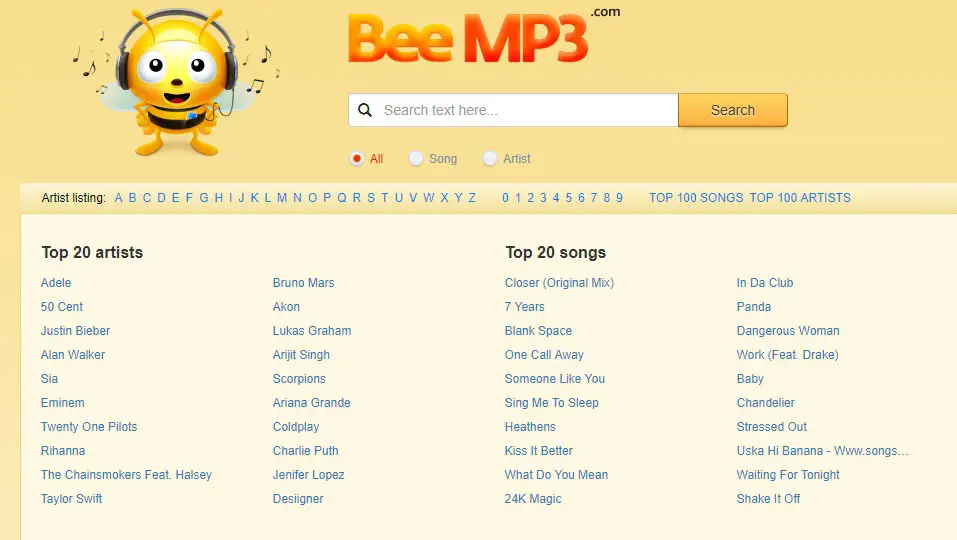The image size is (957, 540).
Task: Open Alan Walker artist link
Action: (73, 355)
